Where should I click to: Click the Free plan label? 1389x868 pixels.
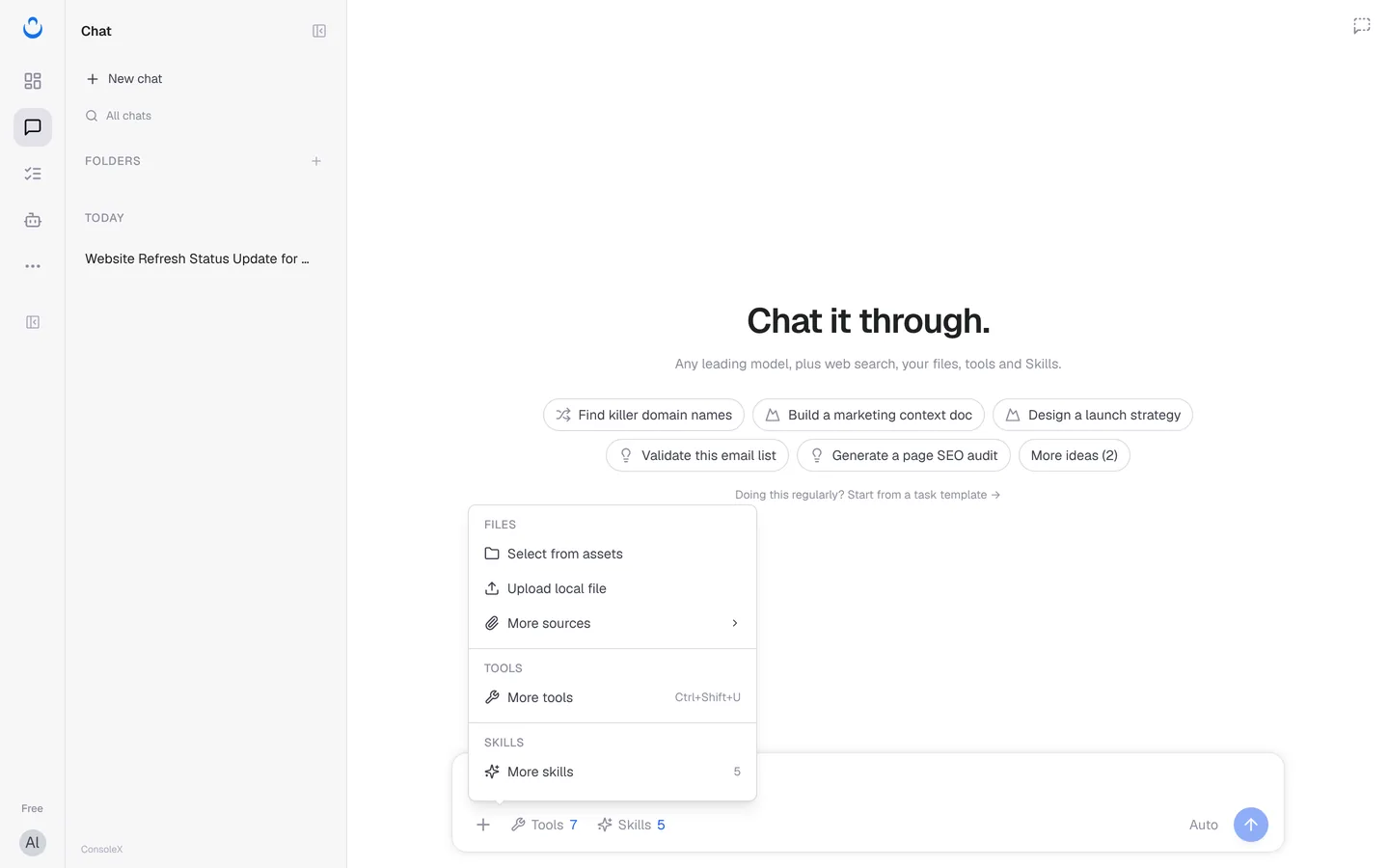pos(33,808)
